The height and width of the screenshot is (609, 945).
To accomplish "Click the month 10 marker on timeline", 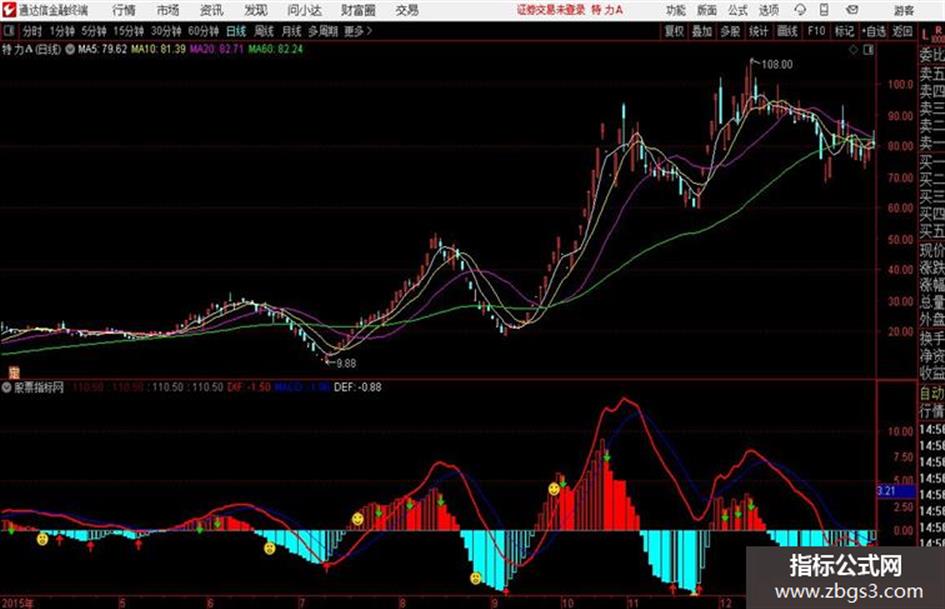I will [567, 603].
